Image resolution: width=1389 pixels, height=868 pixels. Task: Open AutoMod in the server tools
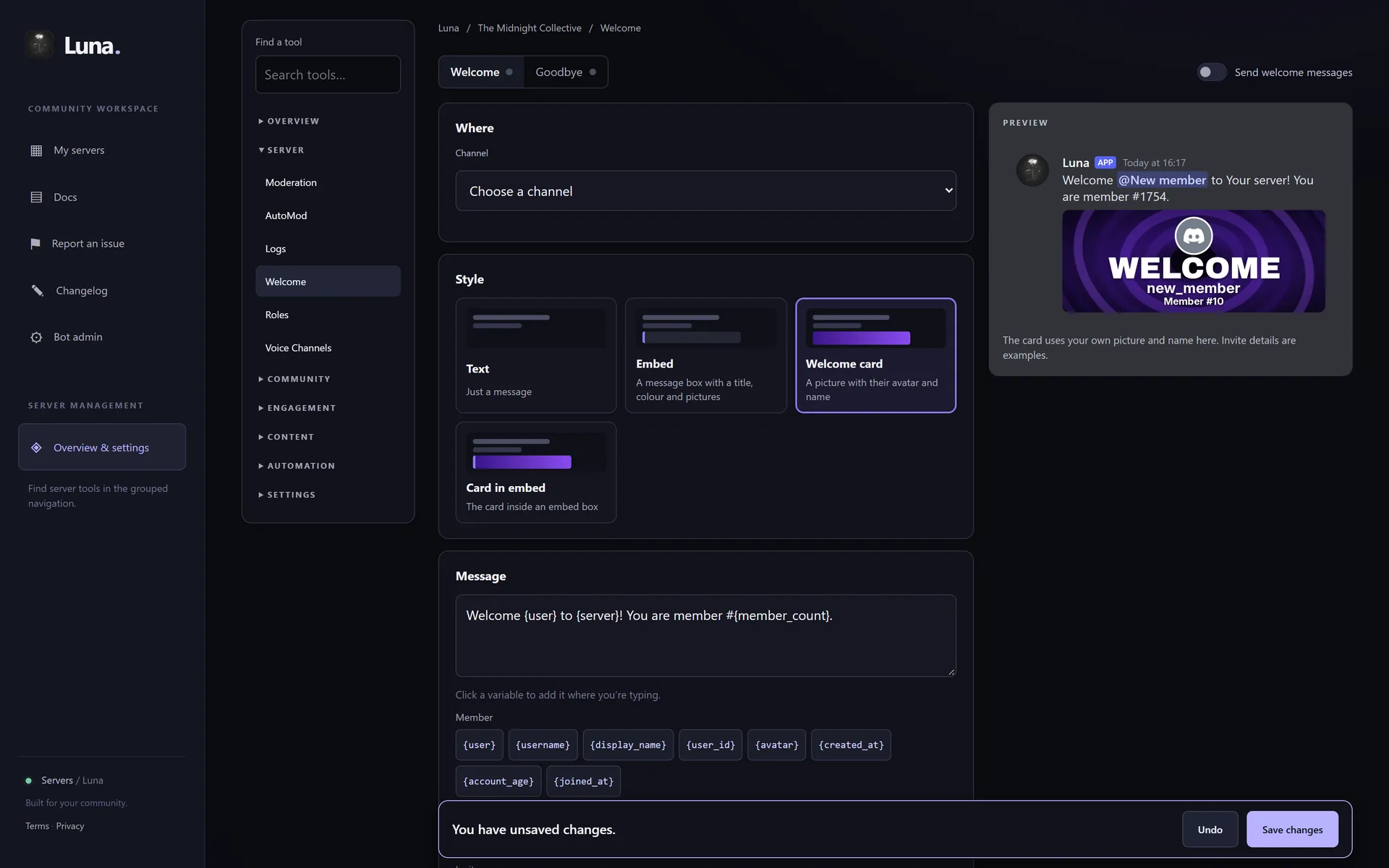click(328, 216)
